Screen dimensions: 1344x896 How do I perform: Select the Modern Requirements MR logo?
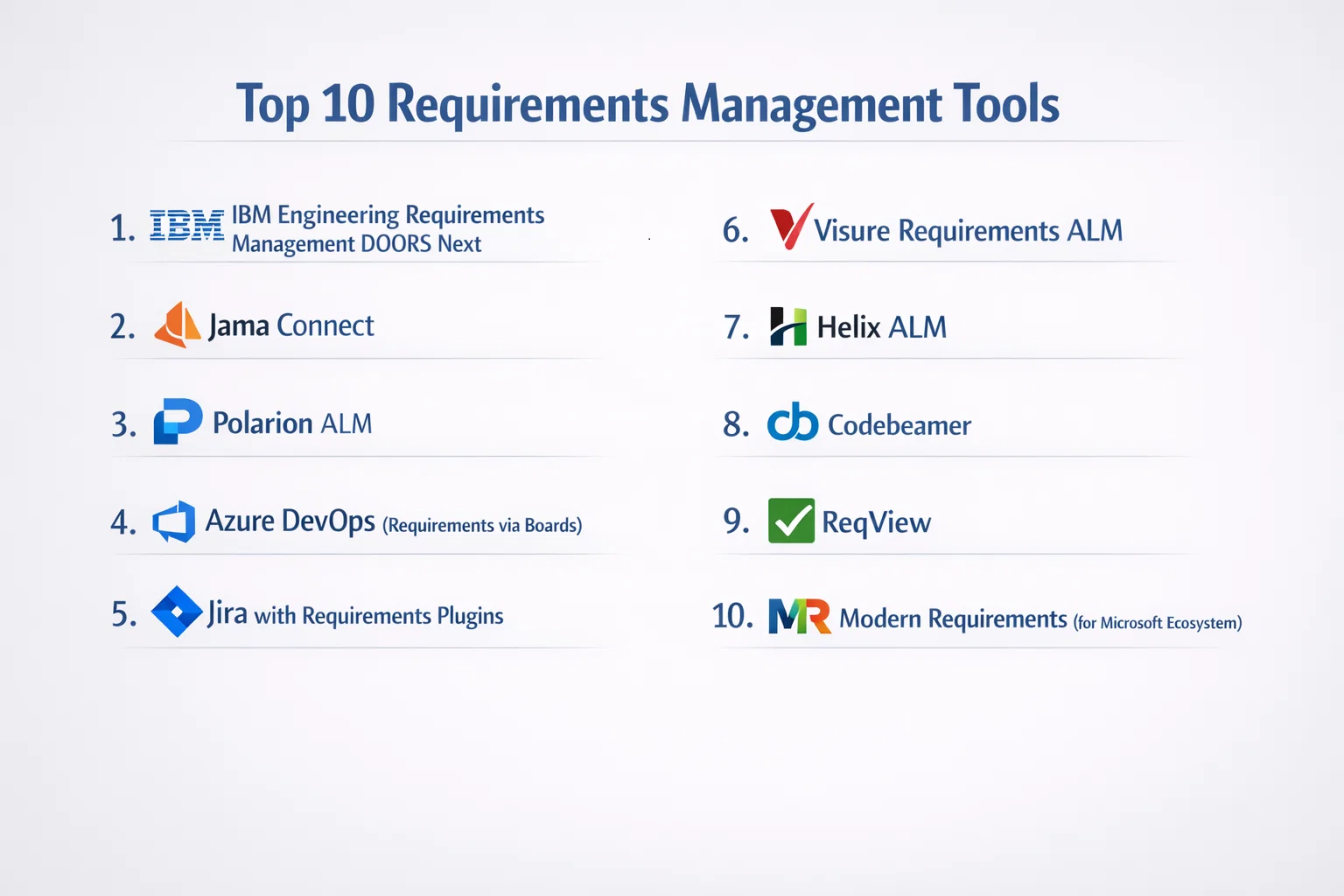point(799,616)
